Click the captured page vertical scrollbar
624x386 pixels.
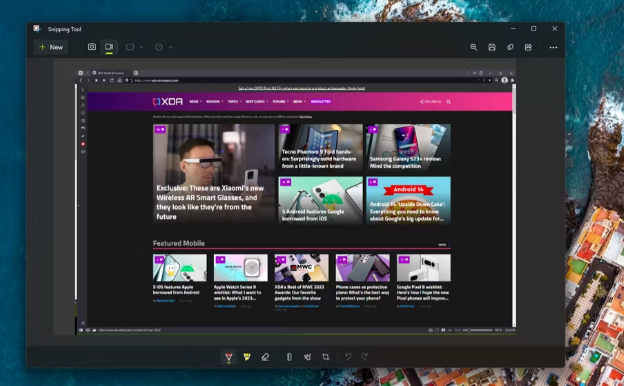(514, 205)
